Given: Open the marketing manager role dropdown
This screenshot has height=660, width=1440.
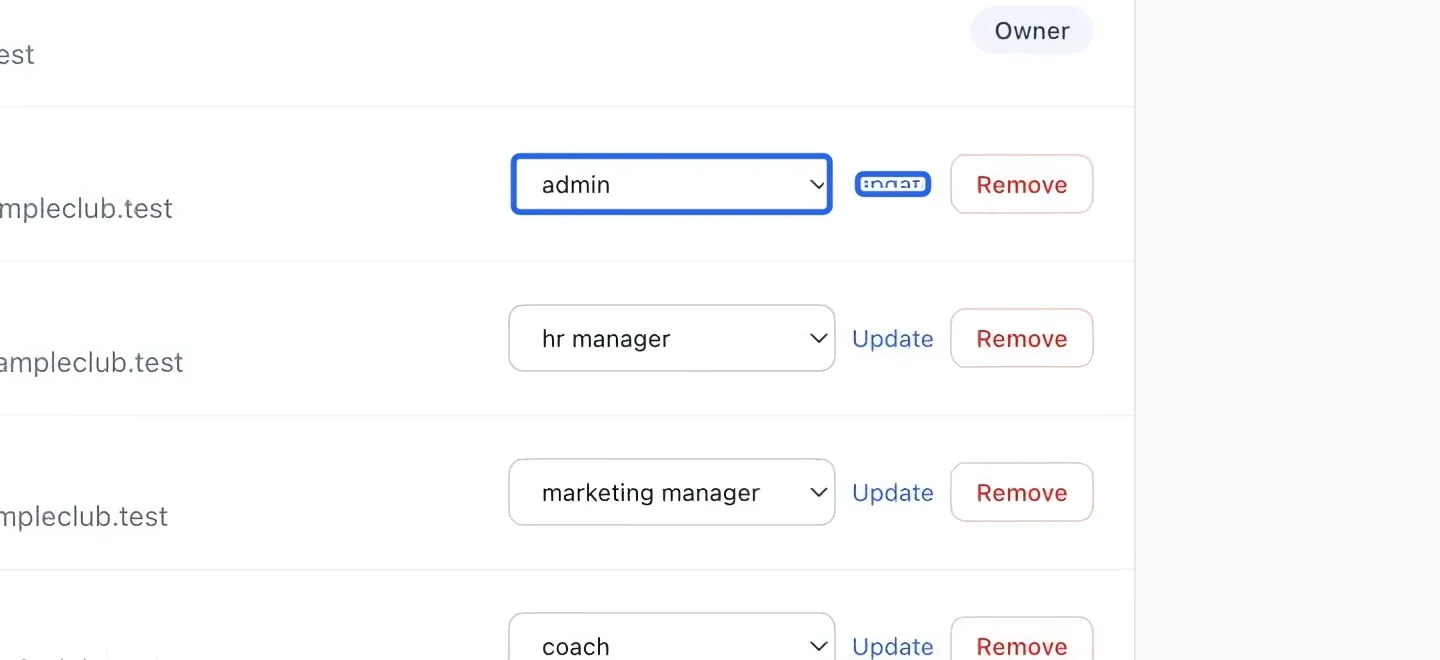Looking at the screenshot, I should [x=671, y=492].
